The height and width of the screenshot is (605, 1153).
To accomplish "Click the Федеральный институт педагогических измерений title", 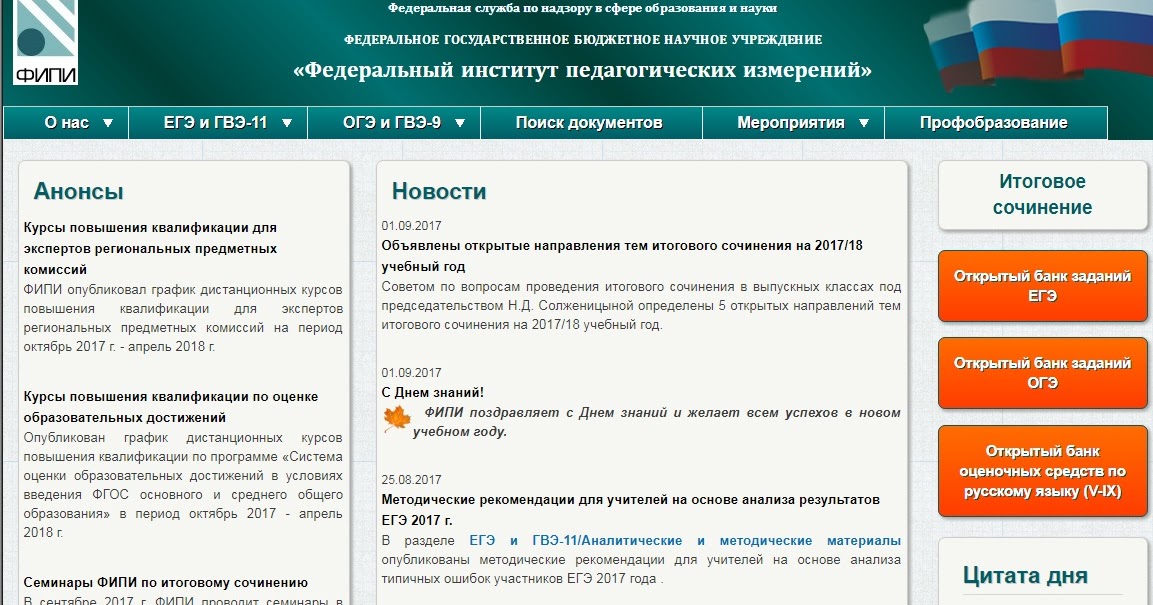I will pos(582,71).
